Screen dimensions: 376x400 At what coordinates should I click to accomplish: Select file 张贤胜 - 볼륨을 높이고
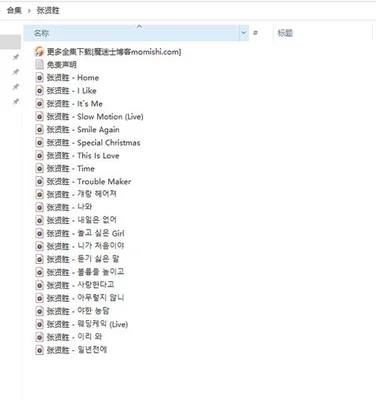[85, 272]
